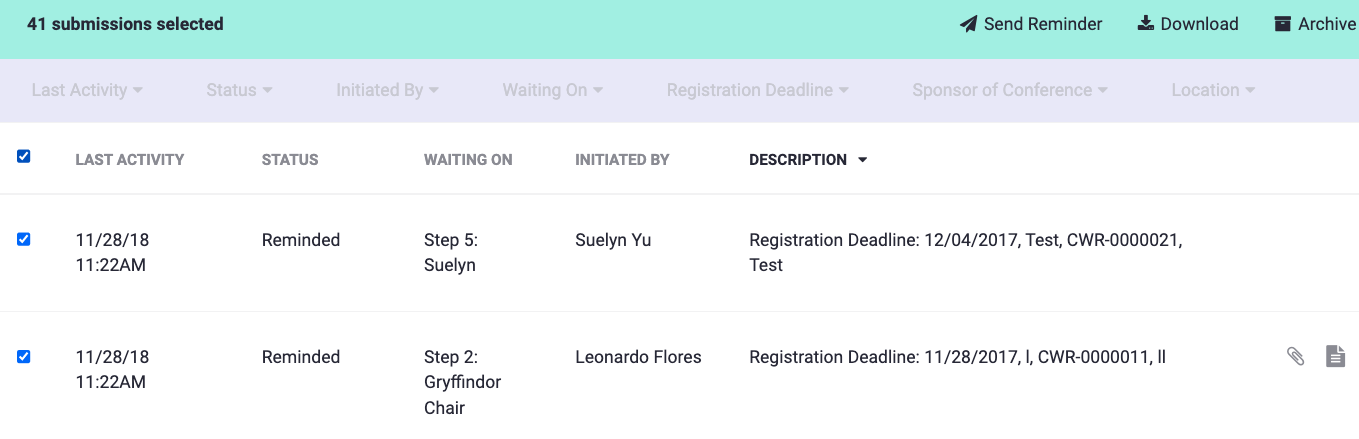Uncheck the Suelyn Yu submission checkbox
Screen dimensions: 1359x439
coord(24,239)
